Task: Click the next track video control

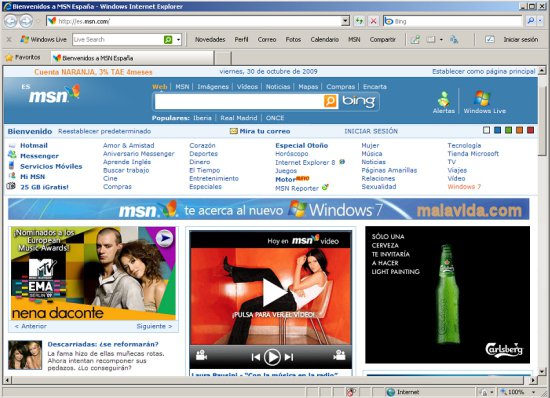Action: pyautogui.click(x=289, y=357)
